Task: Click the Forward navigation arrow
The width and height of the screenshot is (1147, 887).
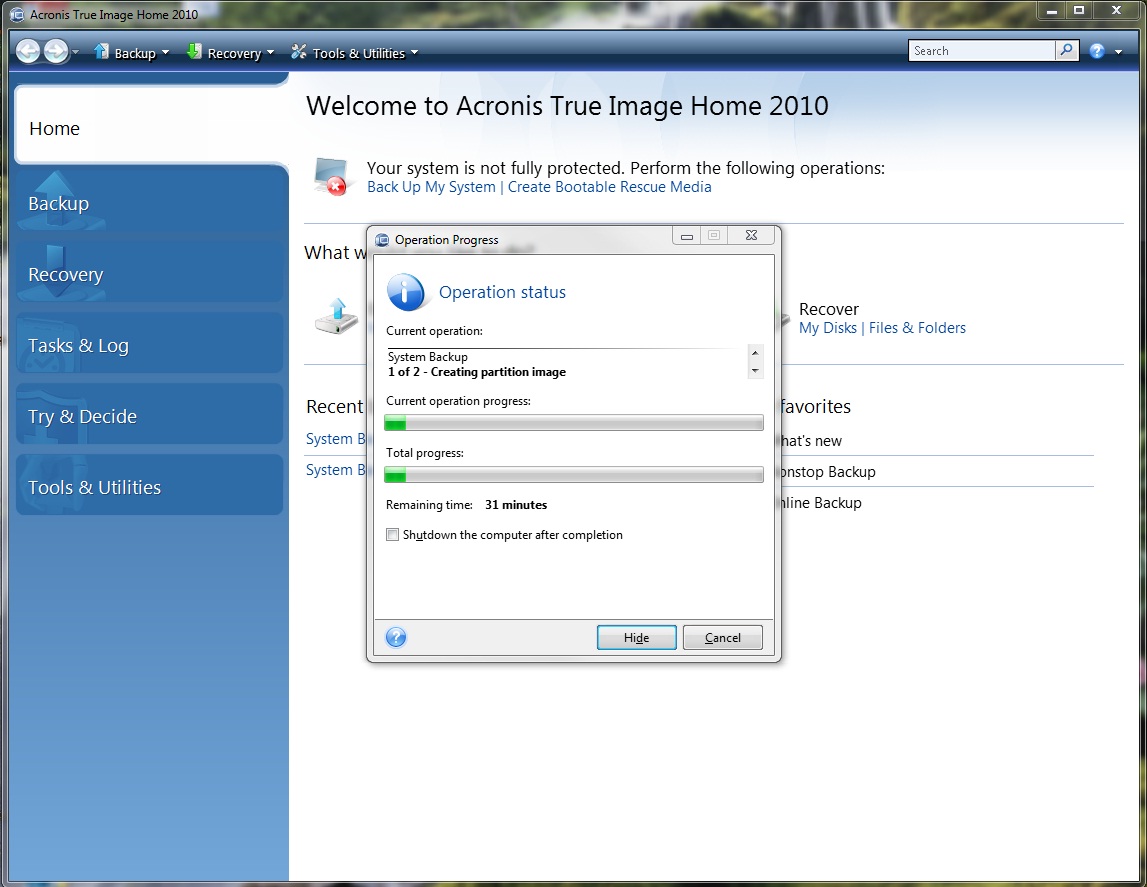Action: 56,51
